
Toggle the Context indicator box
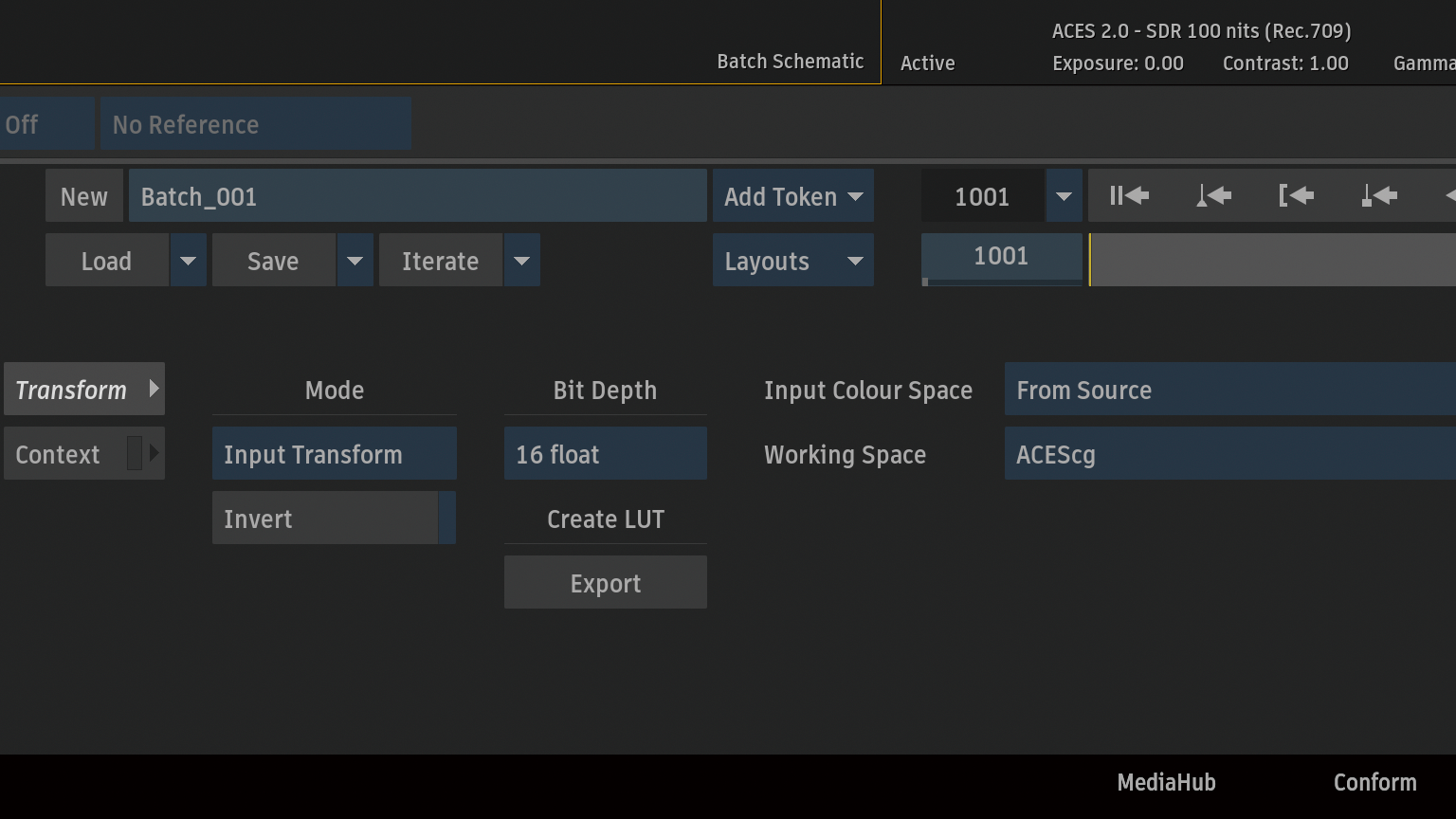pyautogui.click(x=135, y=454)
